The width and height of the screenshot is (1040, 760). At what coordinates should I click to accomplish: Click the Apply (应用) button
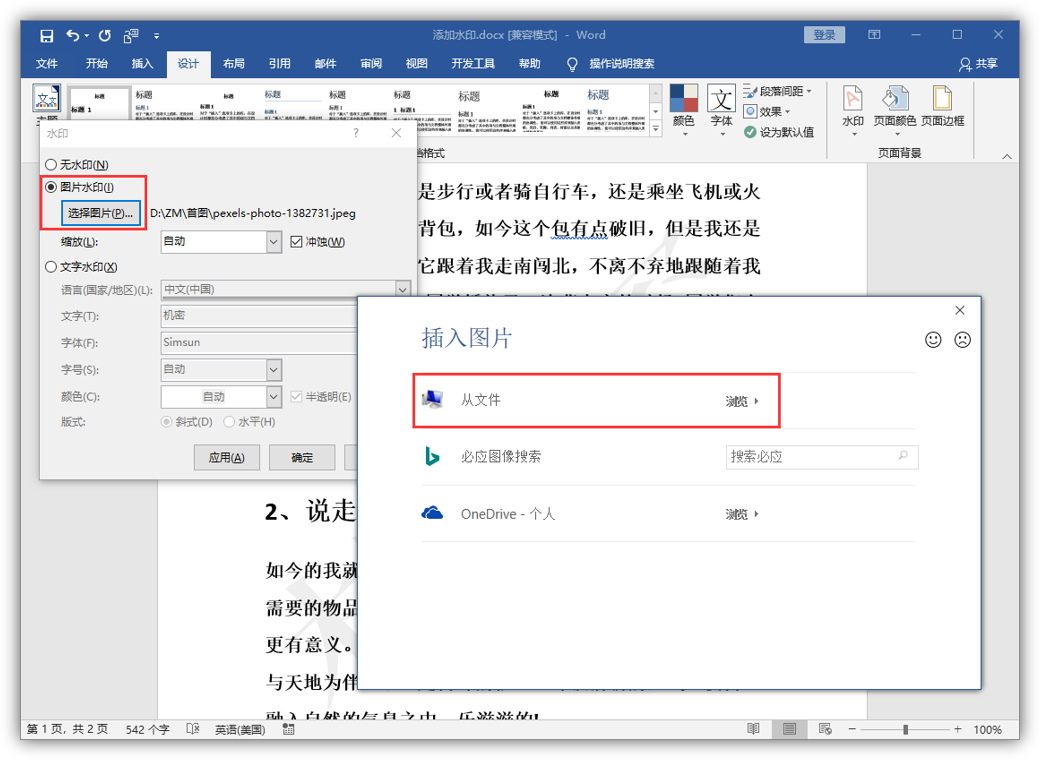226,458
